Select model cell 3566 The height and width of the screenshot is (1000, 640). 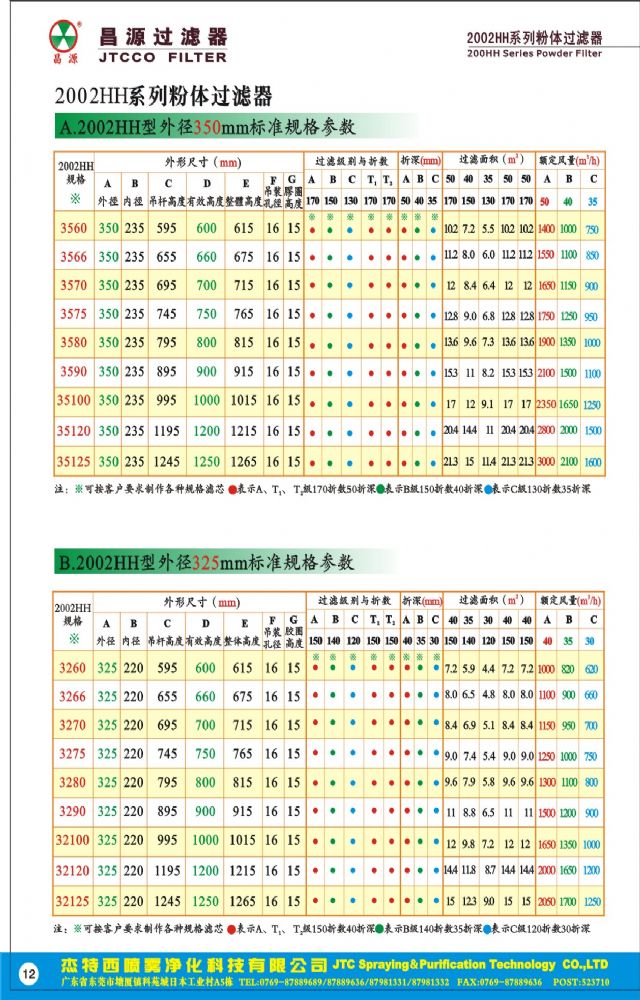tap(74, 256)
